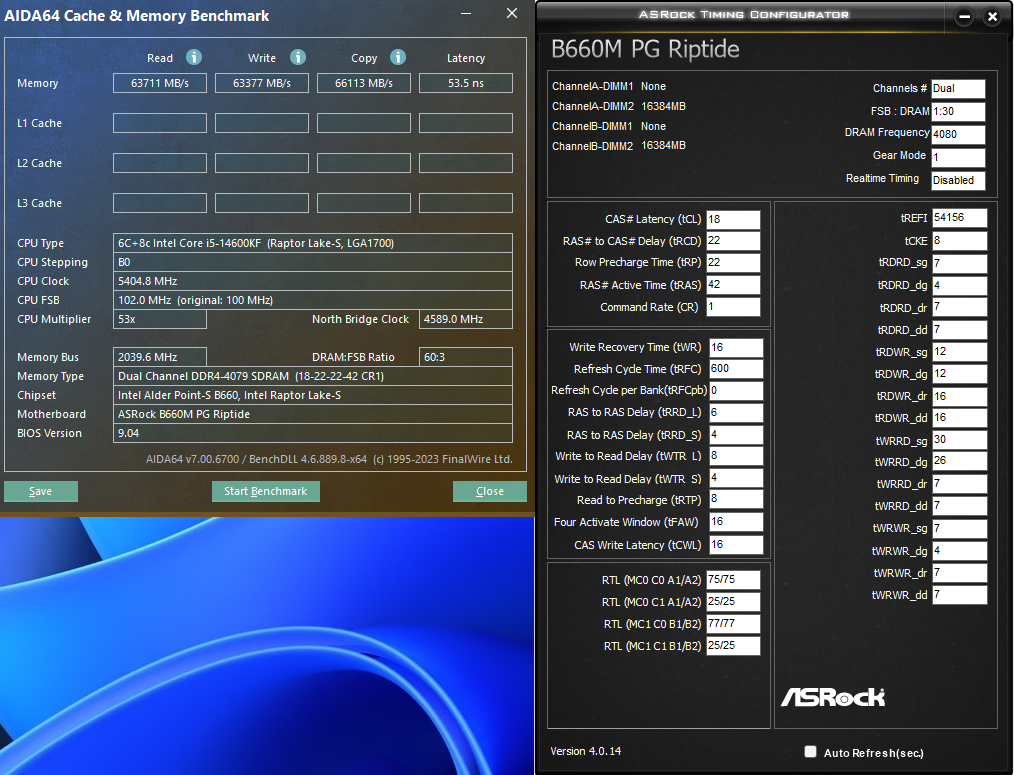Click the Four Activate Window (tFAW) field
The width and height of the screenshot is (1014, 775).
point(736,522)
